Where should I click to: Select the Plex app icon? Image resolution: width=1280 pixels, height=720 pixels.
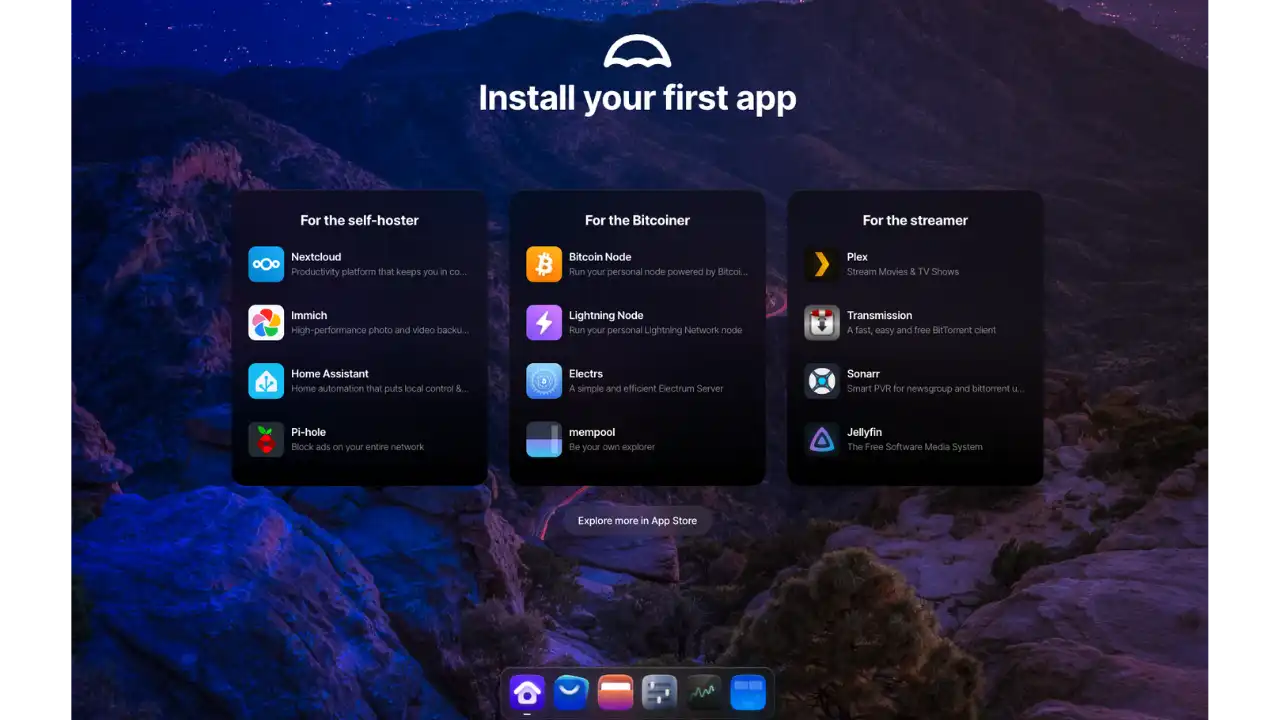(822, 264)
